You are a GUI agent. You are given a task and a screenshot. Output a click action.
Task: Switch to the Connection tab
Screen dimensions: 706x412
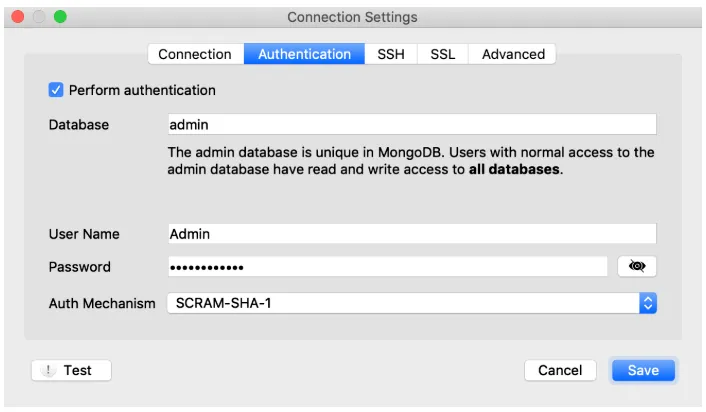coord(195,54)
